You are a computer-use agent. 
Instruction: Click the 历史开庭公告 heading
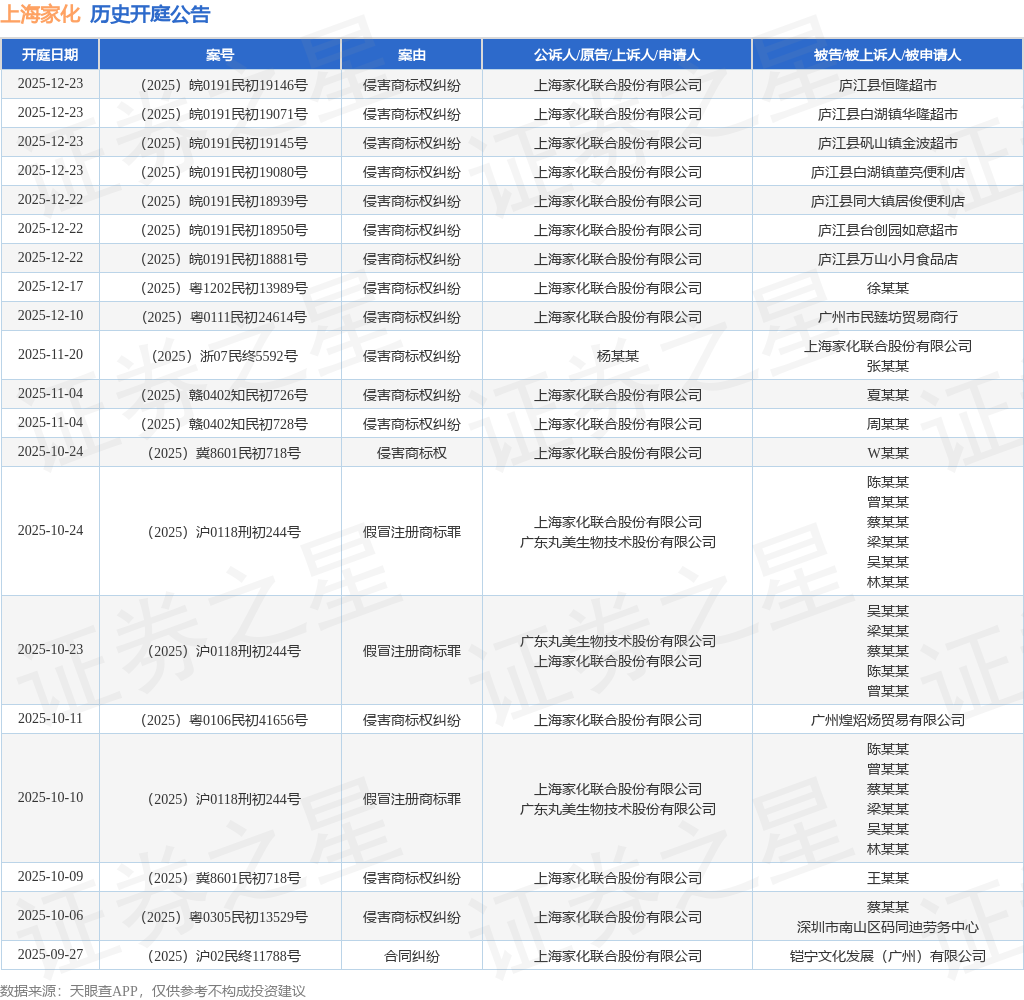pos(150,14)
